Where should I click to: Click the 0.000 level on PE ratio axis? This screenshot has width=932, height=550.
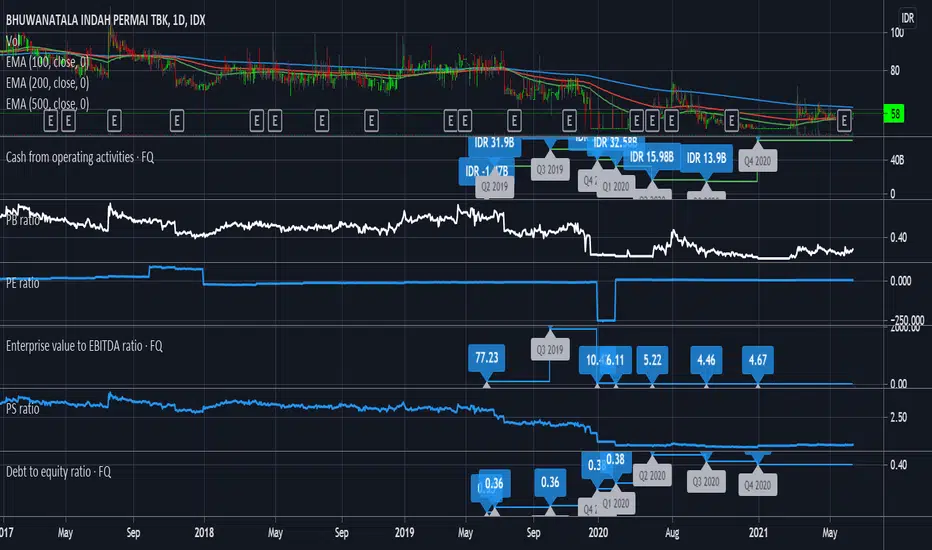click(900, 281)
